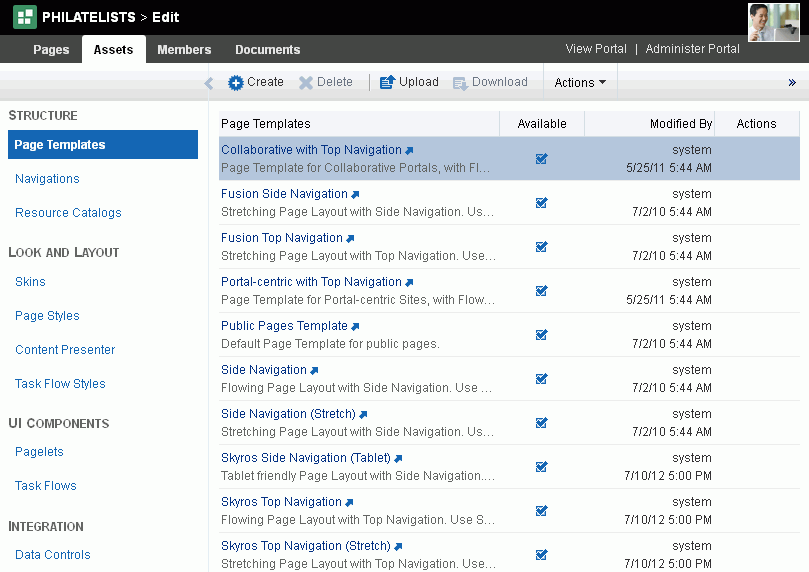Open Task Flows in sidebar
The image size is (809, 572).
(x=45, y=486)
